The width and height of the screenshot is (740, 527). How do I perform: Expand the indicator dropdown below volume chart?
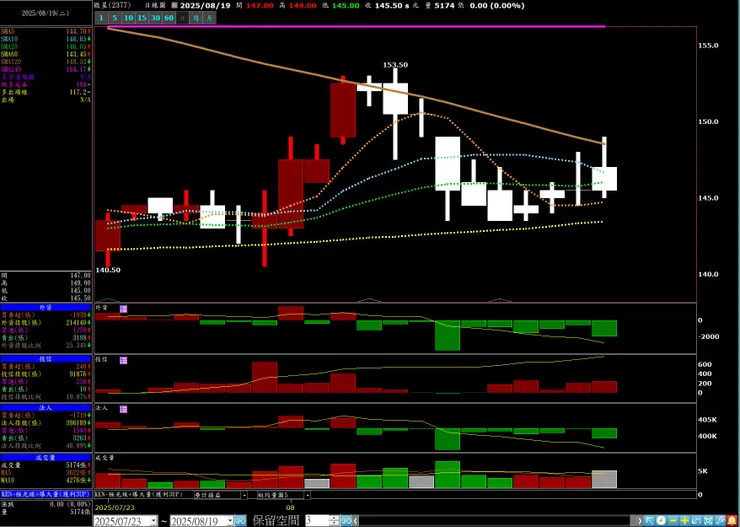(x=244, y=495)
